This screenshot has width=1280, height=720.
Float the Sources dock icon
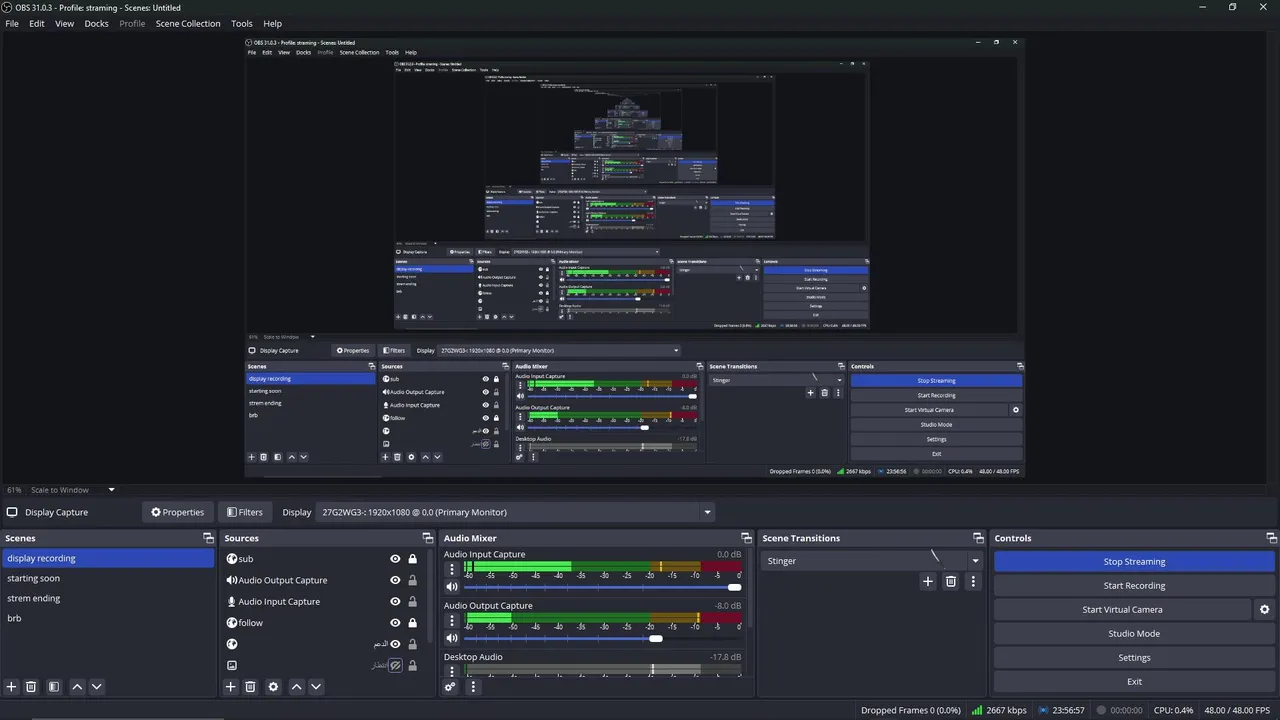coord(428,538)
